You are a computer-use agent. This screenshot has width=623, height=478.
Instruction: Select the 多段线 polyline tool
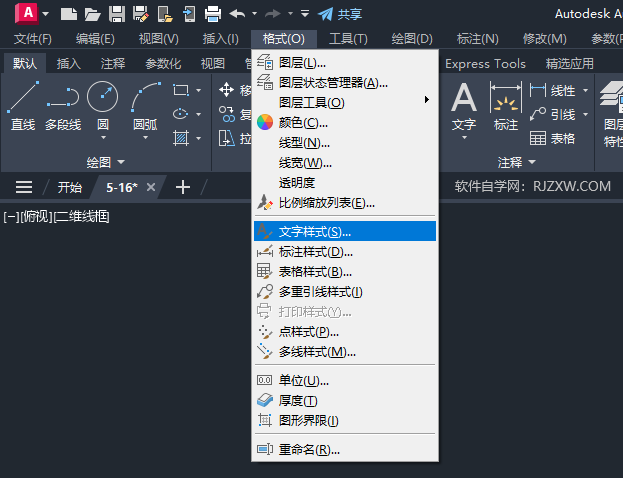click(63, 106)
